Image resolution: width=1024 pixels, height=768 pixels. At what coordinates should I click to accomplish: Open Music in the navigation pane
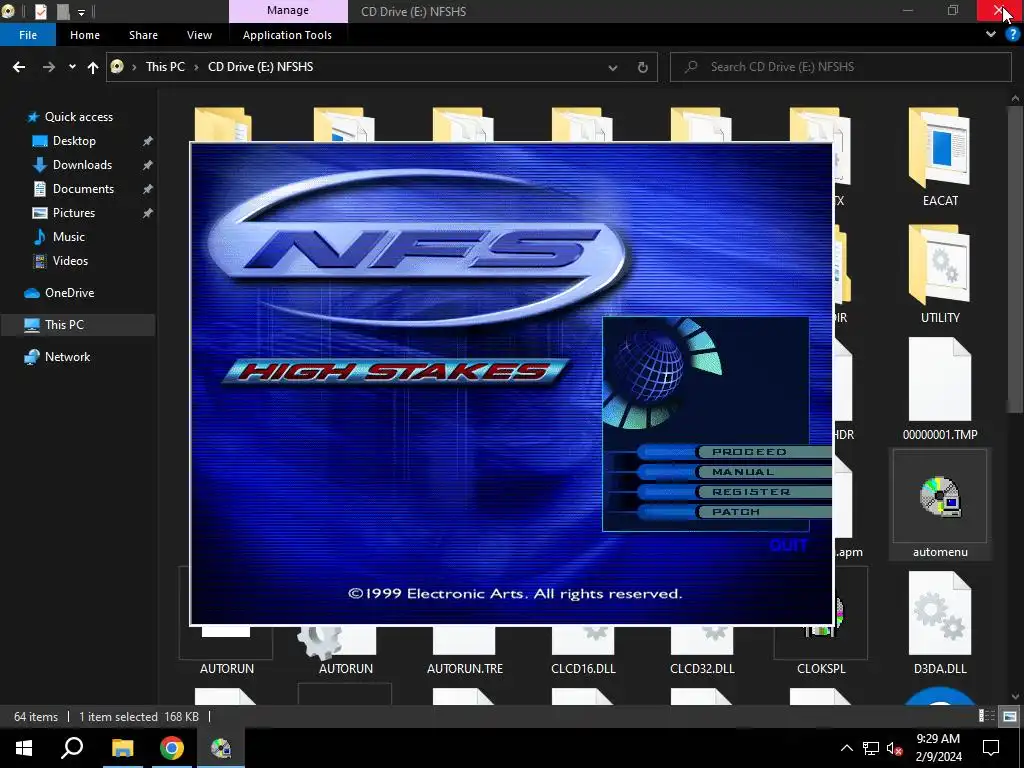click(69, 237)
